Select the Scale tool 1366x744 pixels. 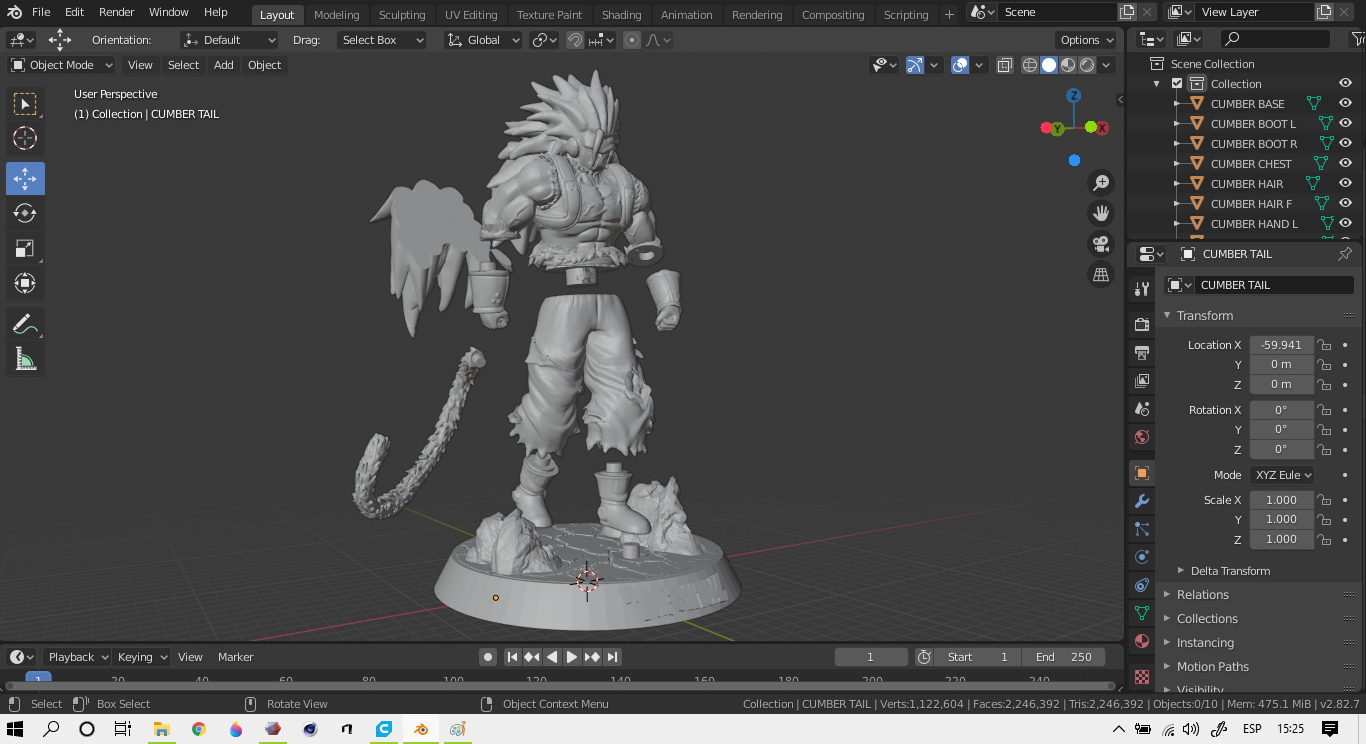click(25, 248)
